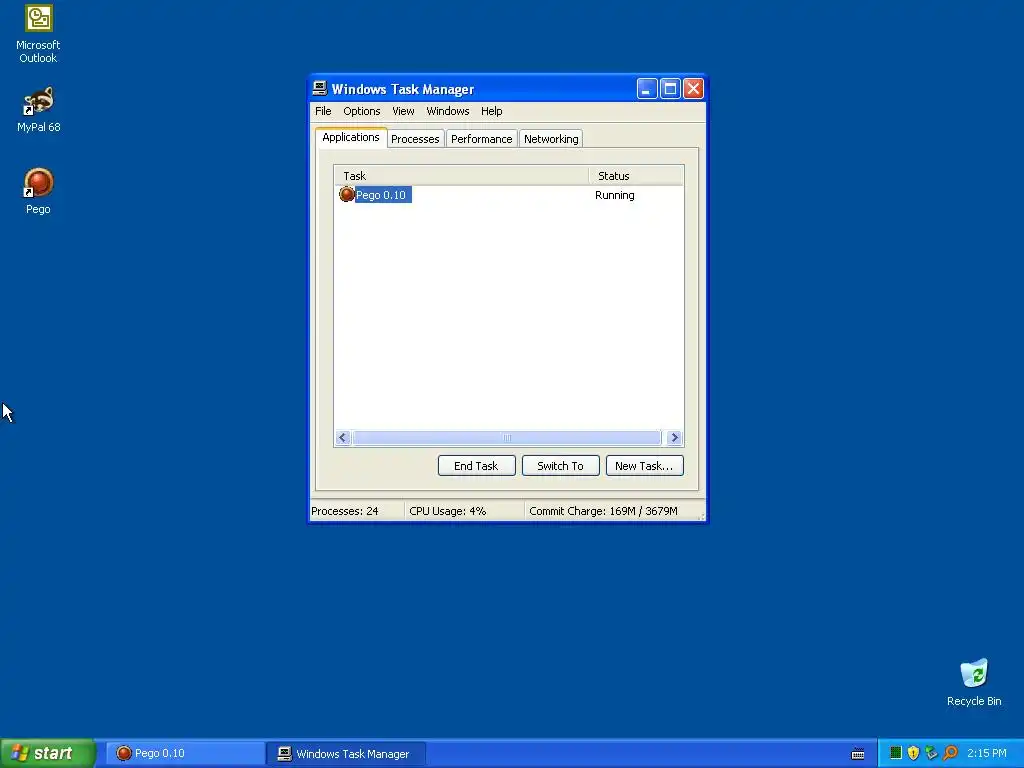Click the Pego icon in the task list
1024x768 pixels.
[347, 195]
